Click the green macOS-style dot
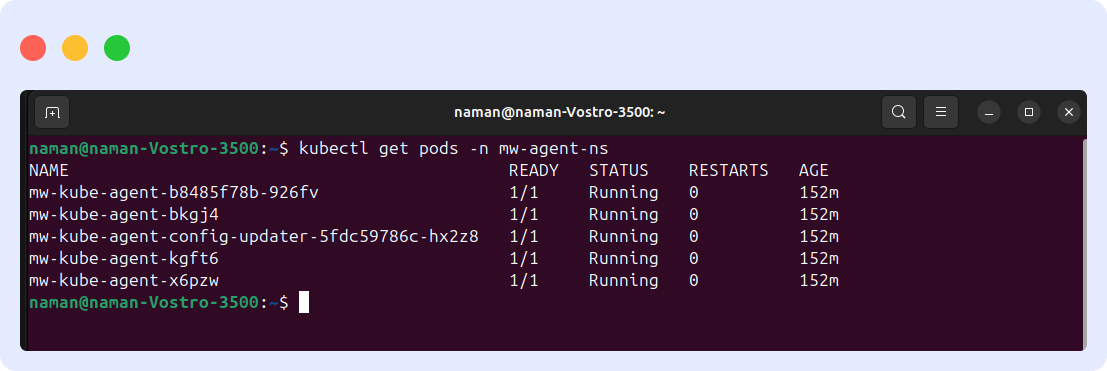 [x=116, y=48]
